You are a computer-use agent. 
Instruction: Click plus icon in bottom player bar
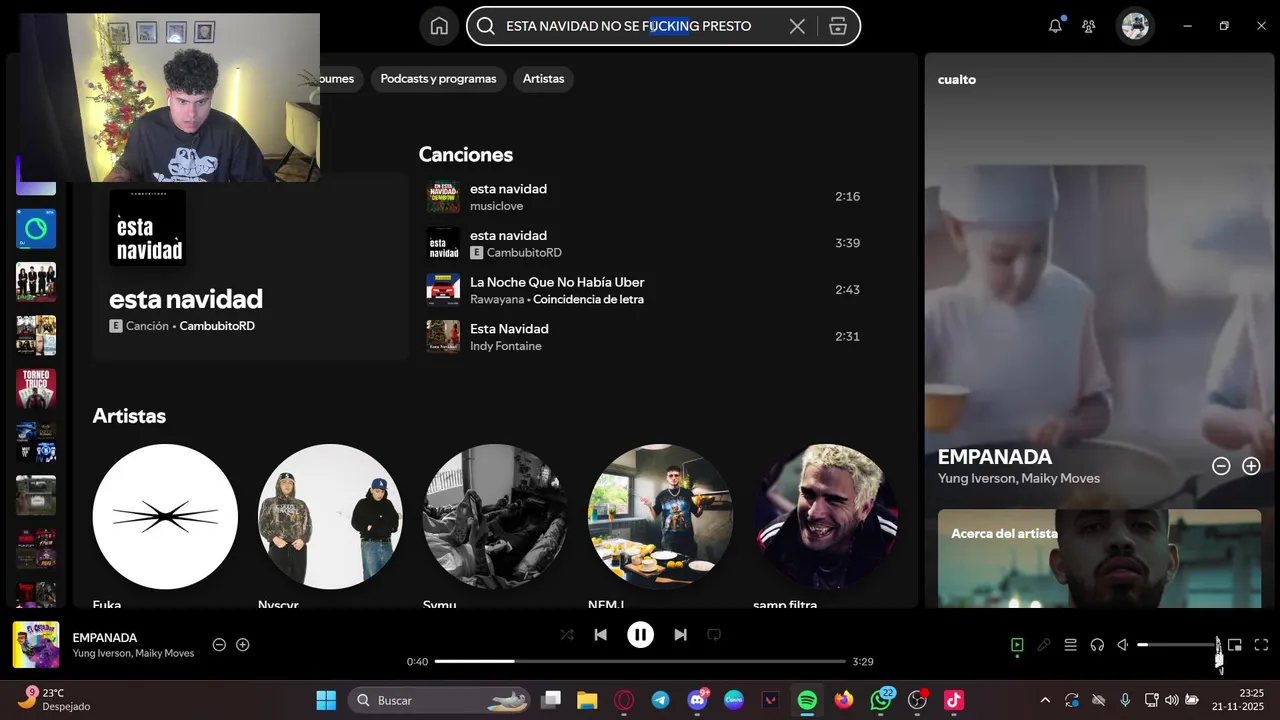point(242,645)
